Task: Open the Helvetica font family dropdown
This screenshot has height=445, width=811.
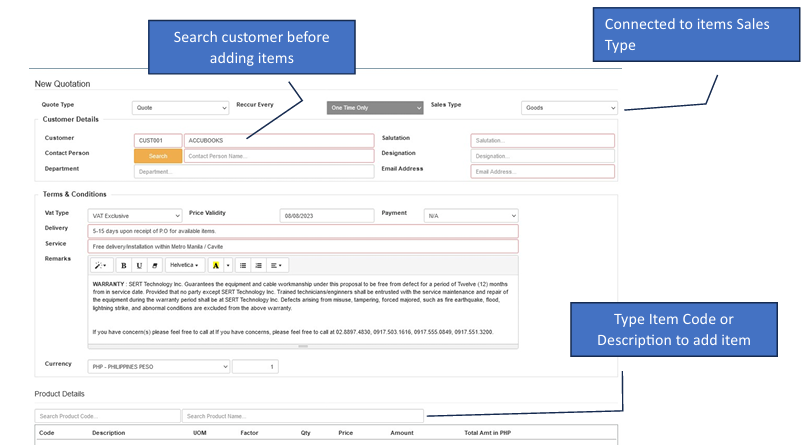Action: [185, 266]
